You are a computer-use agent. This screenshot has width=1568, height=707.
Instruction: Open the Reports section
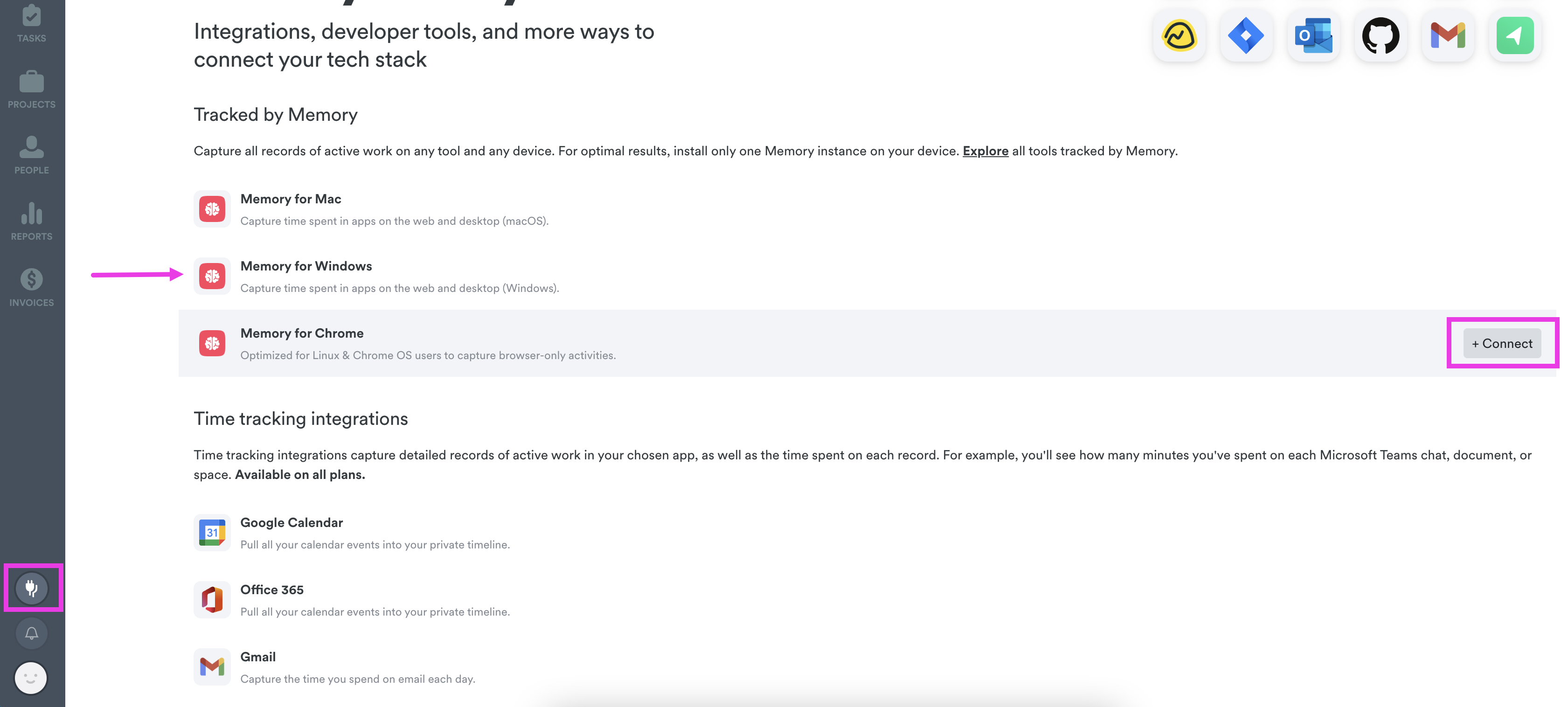[32, 221]
